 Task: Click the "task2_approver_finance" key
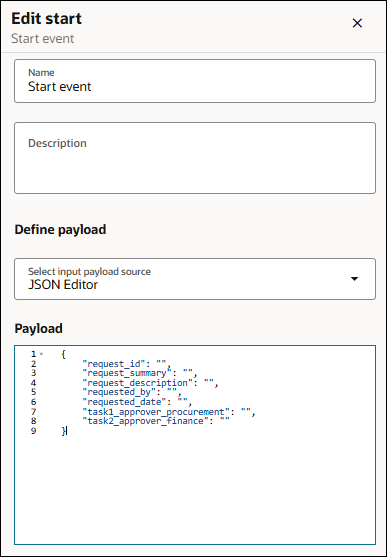click(x=145, y=421)
